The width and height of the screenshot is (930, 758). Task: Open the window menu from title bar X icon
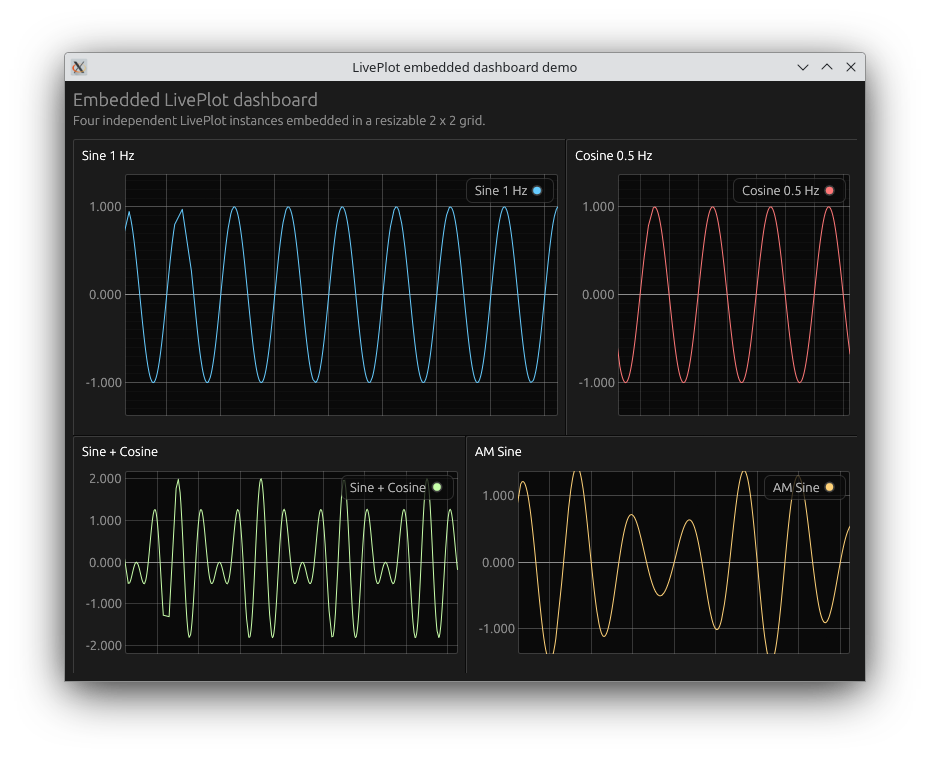click(79, 67)
